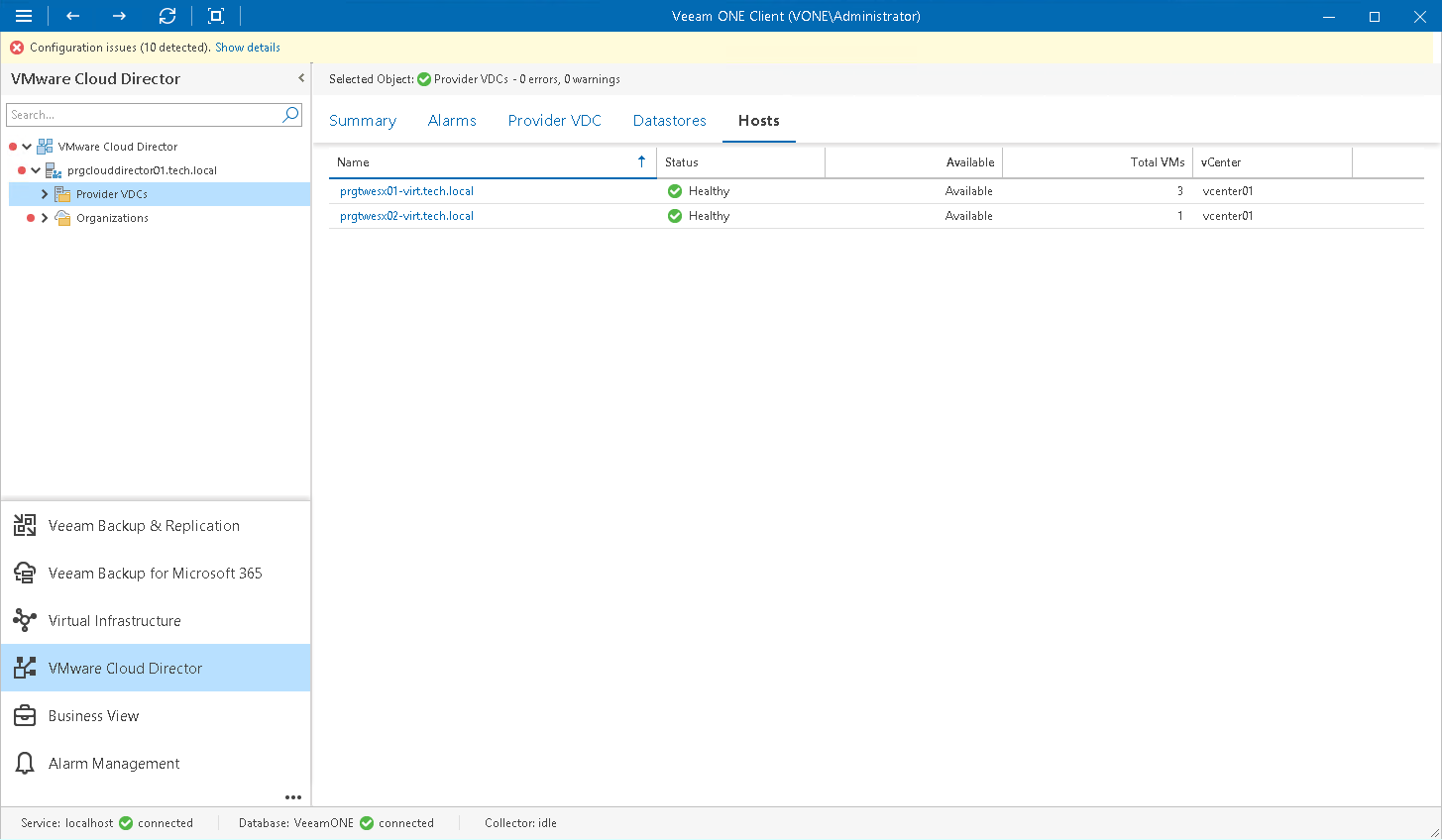Click the green Selected Object status icon

point(424,79)
